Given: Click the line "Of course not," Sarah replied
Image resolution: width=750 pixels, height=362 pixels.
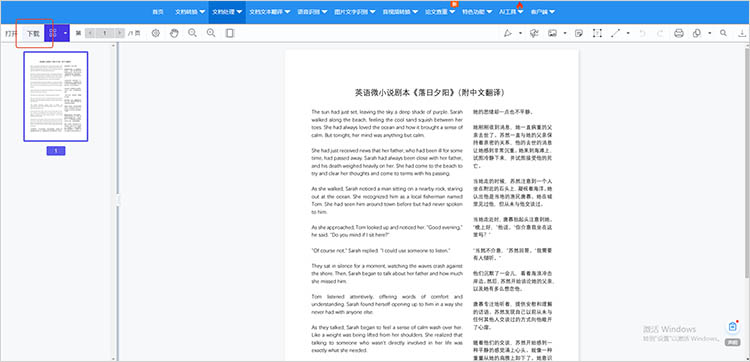Looking at the screenshot, I should 381,250.
